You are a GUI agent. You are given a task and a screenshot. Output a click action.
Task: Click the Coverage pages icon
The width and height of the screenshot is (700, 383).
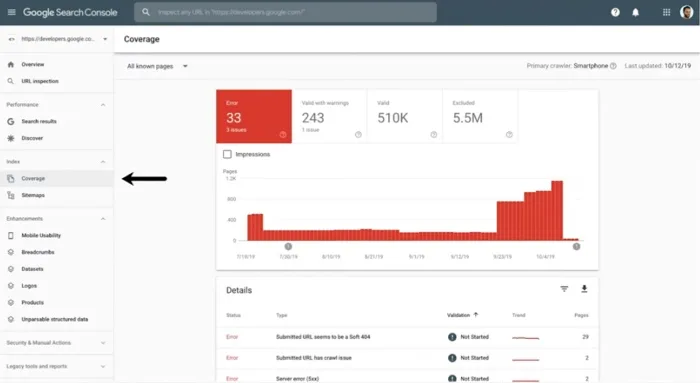point(11,179)
